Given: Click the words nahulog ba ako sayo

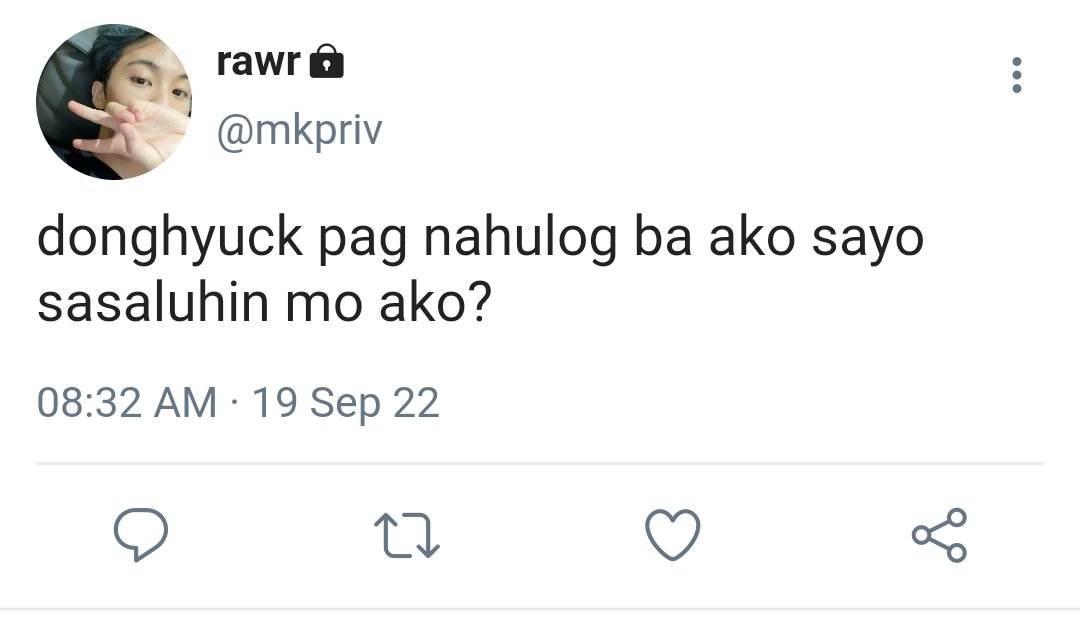Looking at the screenshot, I should pos(673,238).
